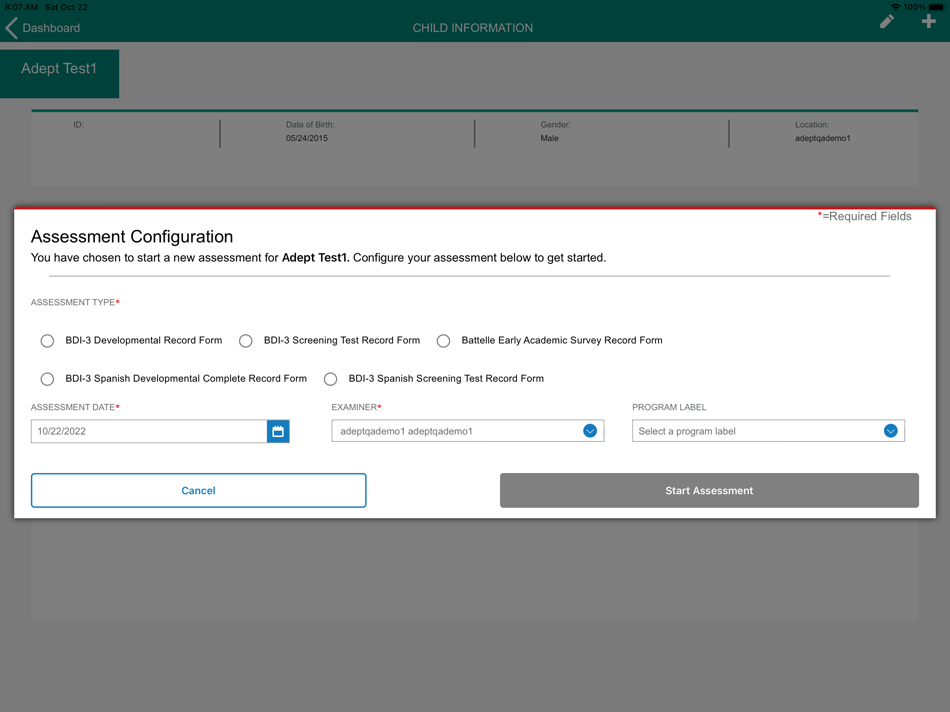Tap the pencil edit icon in header
Viewport: 950px width, 712px height.
pyautogui.click(x=886, y=22)
